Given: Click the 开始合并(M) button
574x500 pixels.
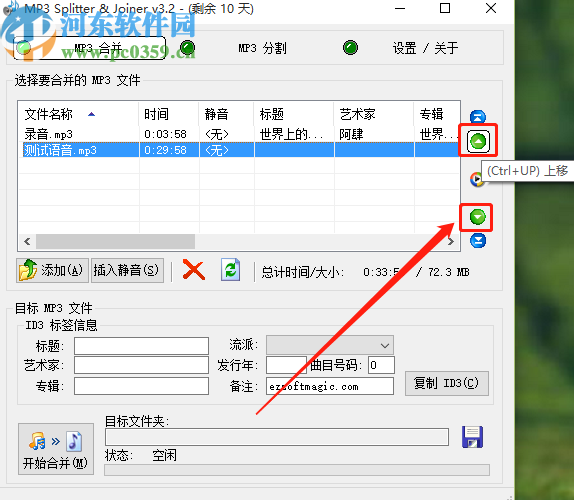Looking at the screenshot, I should point(56,449).
